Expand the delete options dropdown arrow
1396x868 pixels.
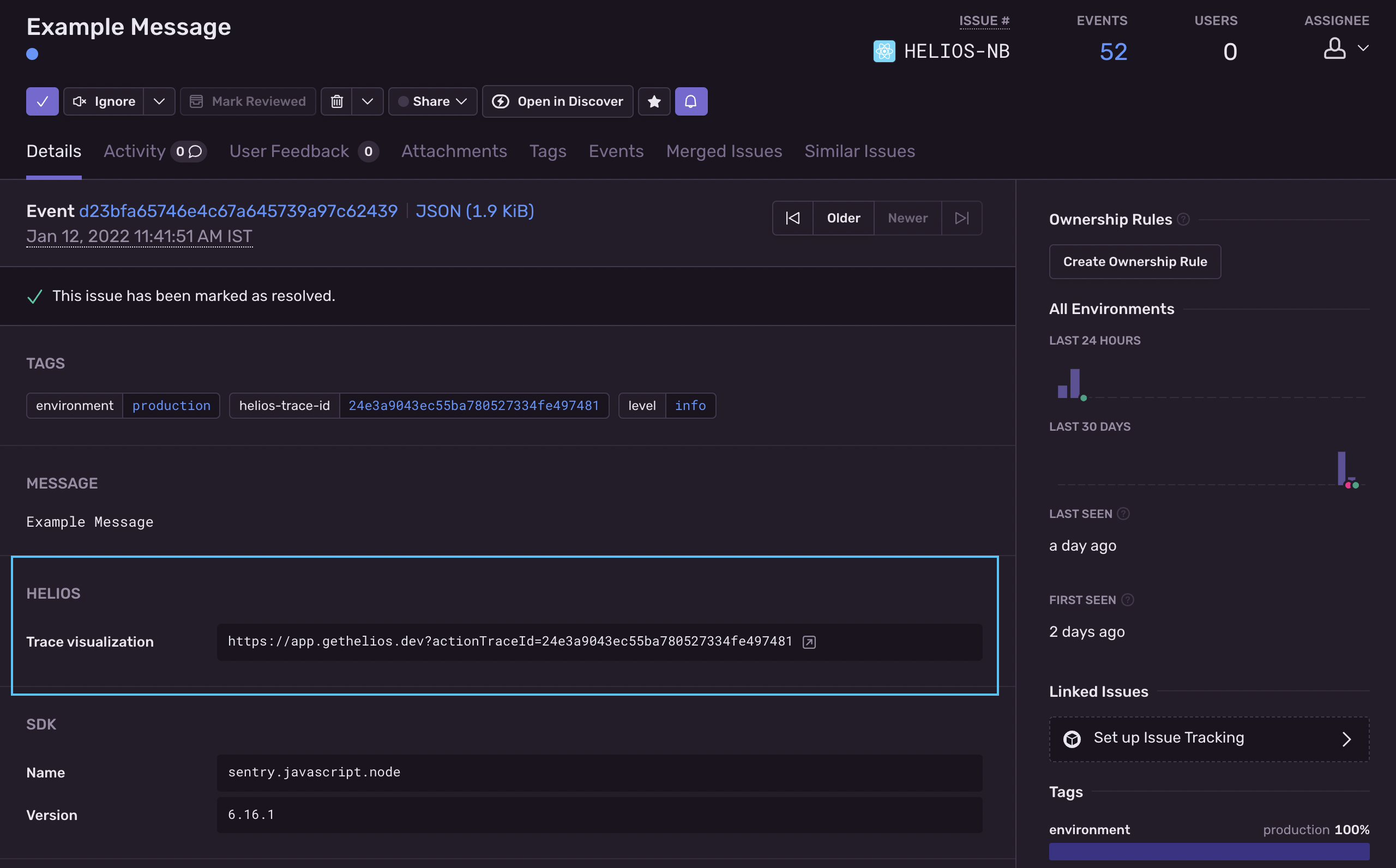click(368, 101)
